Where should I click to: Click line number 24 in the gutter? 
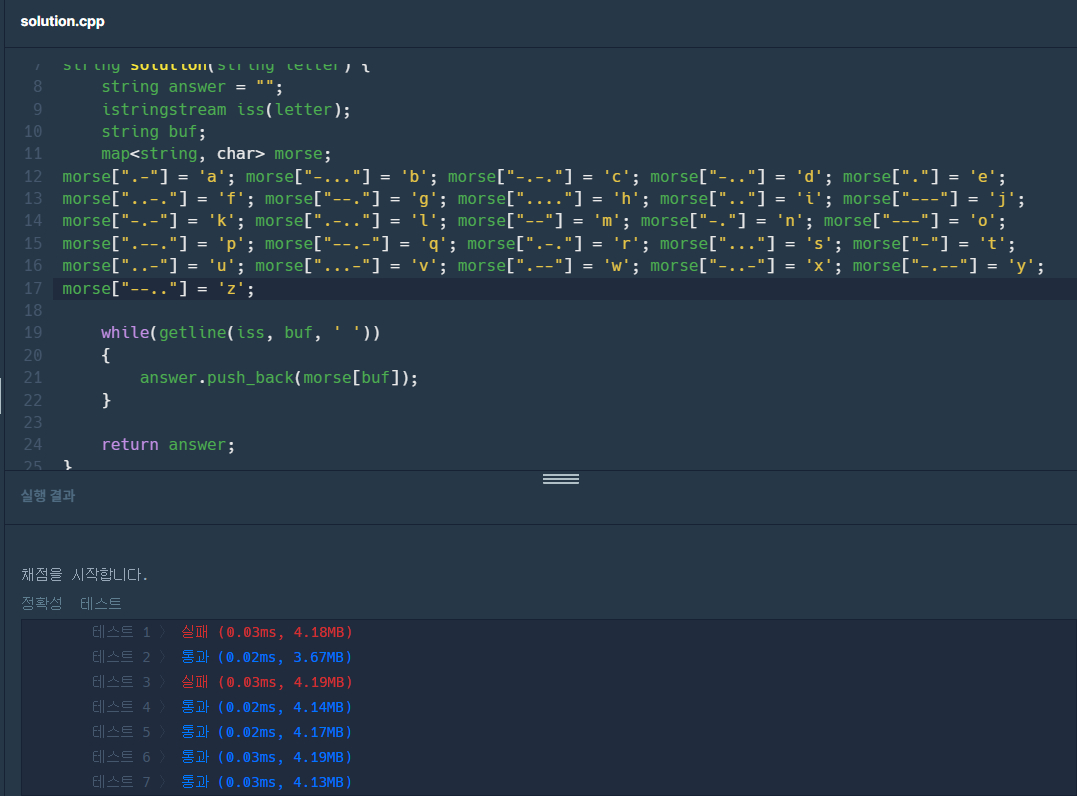click(x=32, y=444)
